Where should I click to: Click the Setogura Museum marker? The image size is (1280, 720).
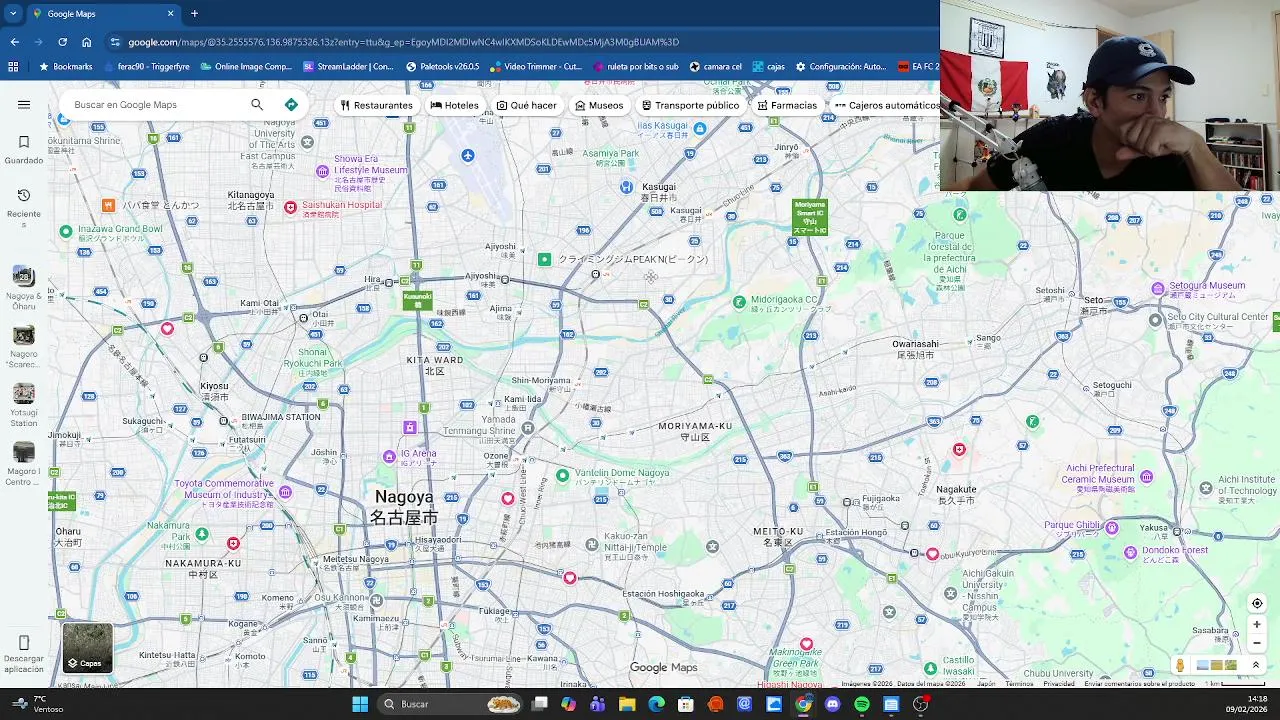1158,288
